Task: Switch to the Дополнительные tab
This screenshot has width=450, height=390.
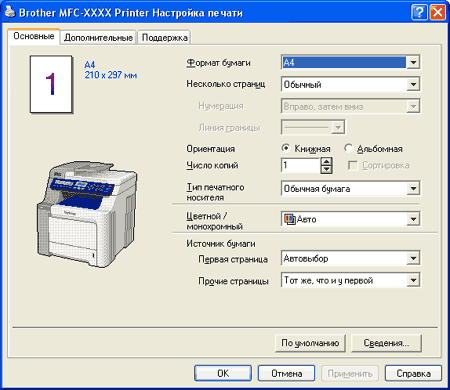Action: pyautogui.click(x=98, y=37)
